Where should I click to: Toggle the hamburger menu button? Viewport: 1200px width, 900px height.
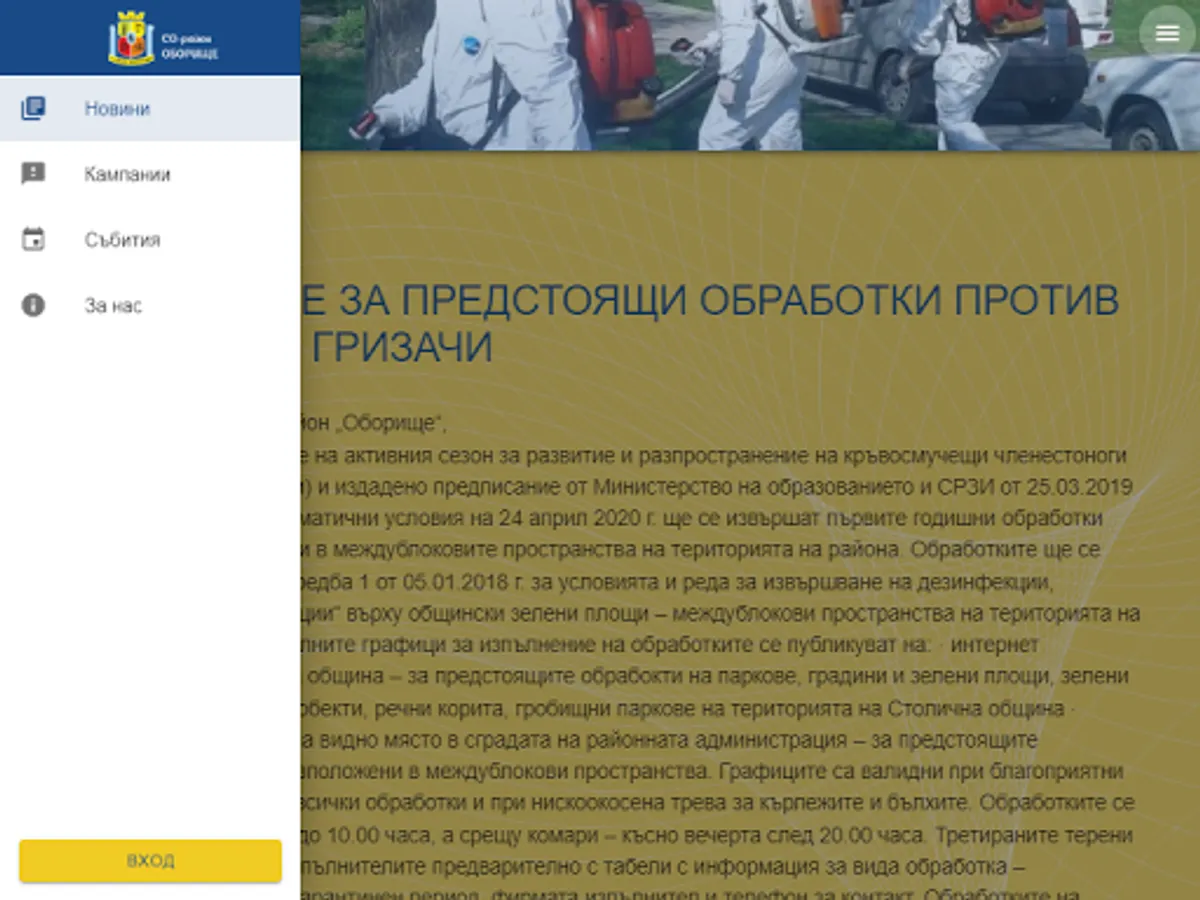[x=1167, y=33]
